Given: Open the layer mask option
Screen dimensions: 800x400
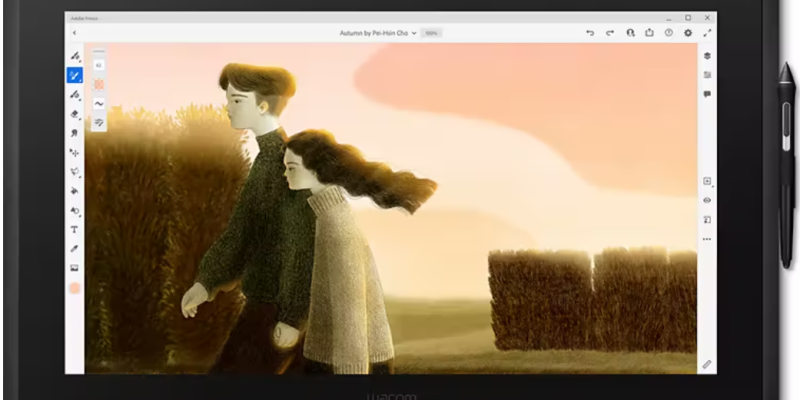Looking at the screenshot, I should [x=707, y=220].
